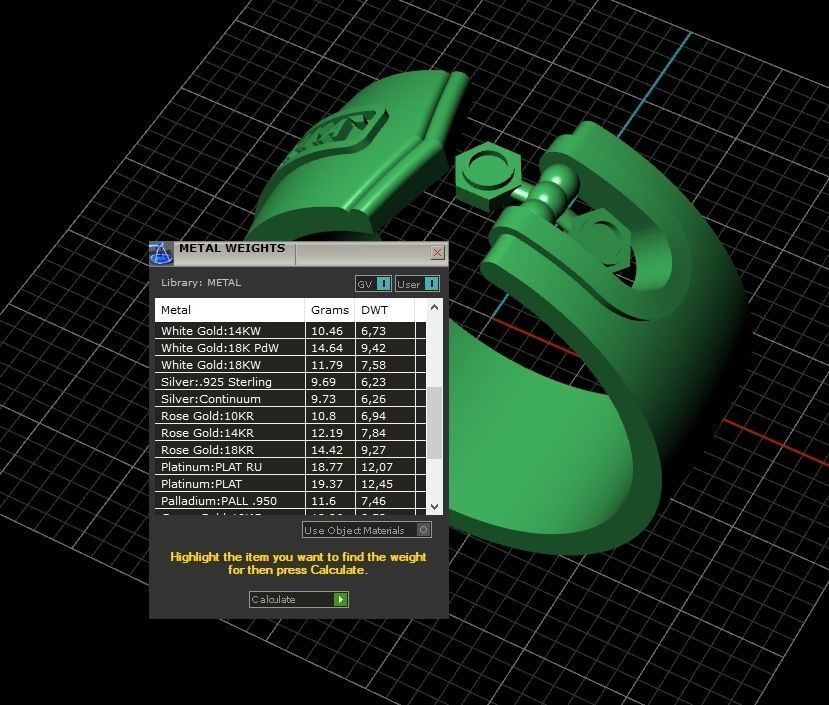This screenshot has width=829, height=705.
Task: Select the White Gold:18K PdW row
Action: click(x=290, y=348)
